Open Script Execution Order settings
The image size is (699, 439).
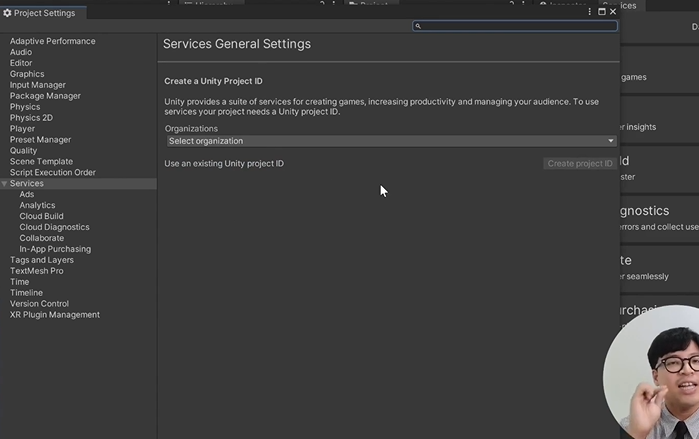tap(53, 172)
